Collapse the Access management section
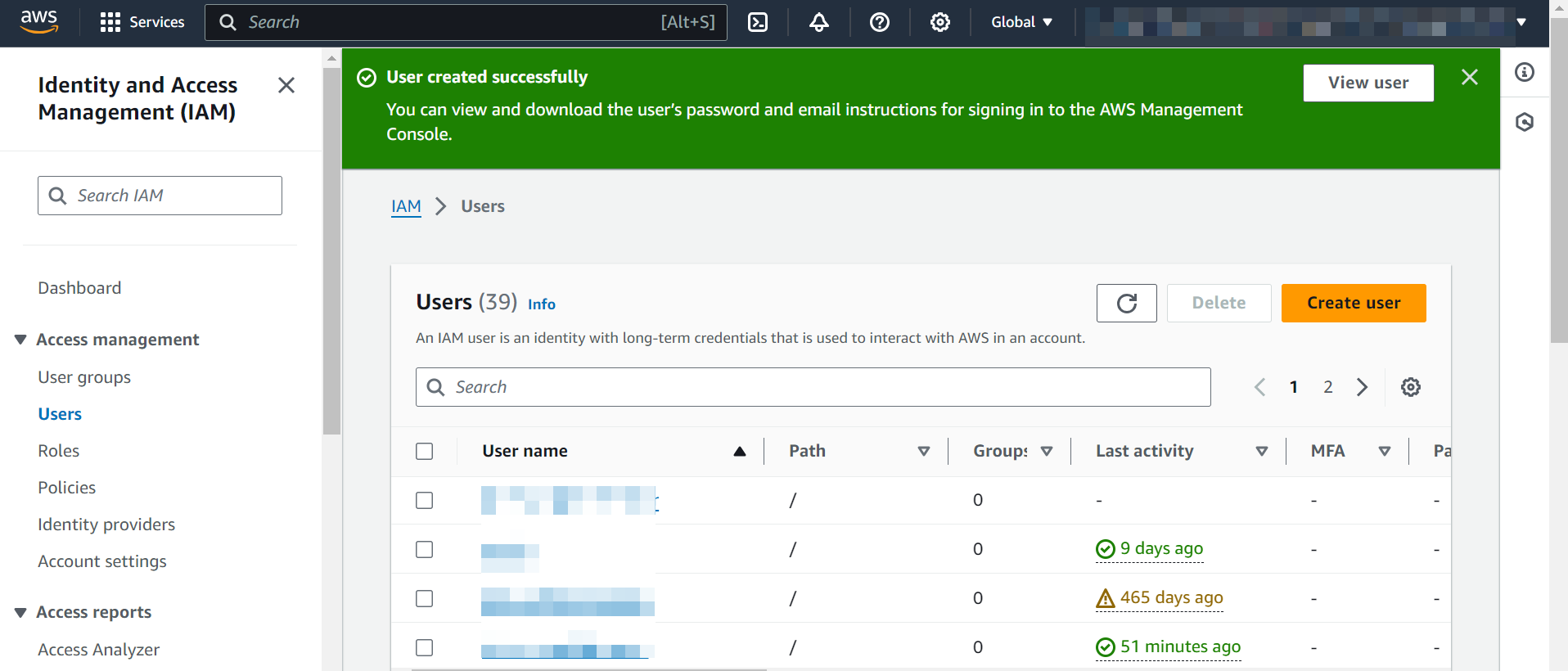Screen dimensions: 1568x671 tap(20, 340)
